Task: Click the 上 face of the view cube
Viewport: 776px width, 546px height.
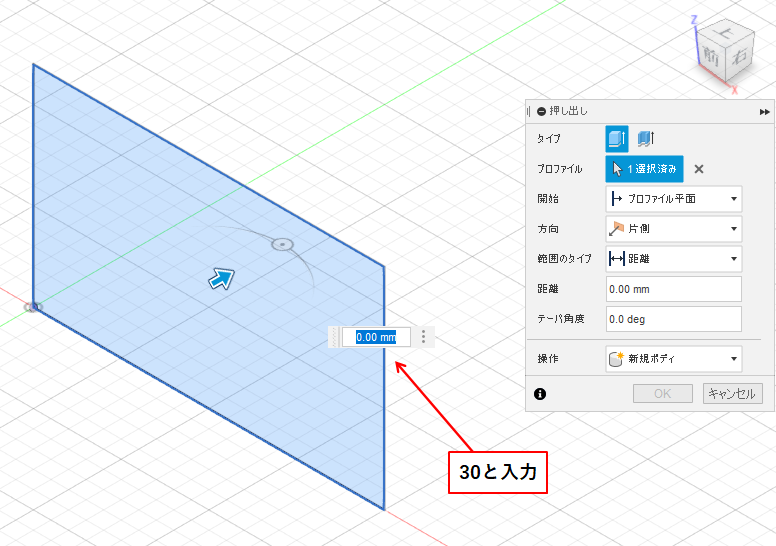Action: 726,32
